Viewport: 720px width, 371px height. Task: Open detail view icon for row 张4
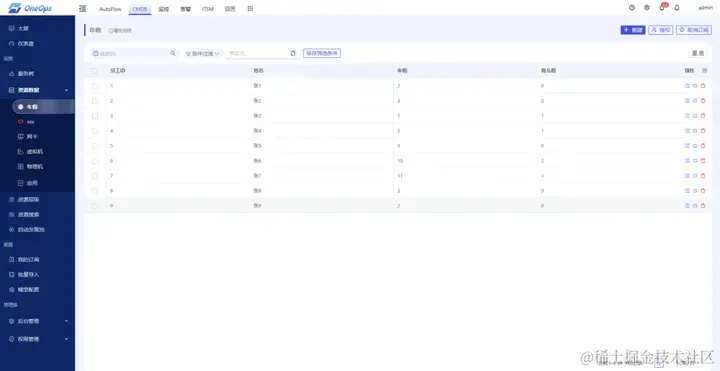point(687,130)
